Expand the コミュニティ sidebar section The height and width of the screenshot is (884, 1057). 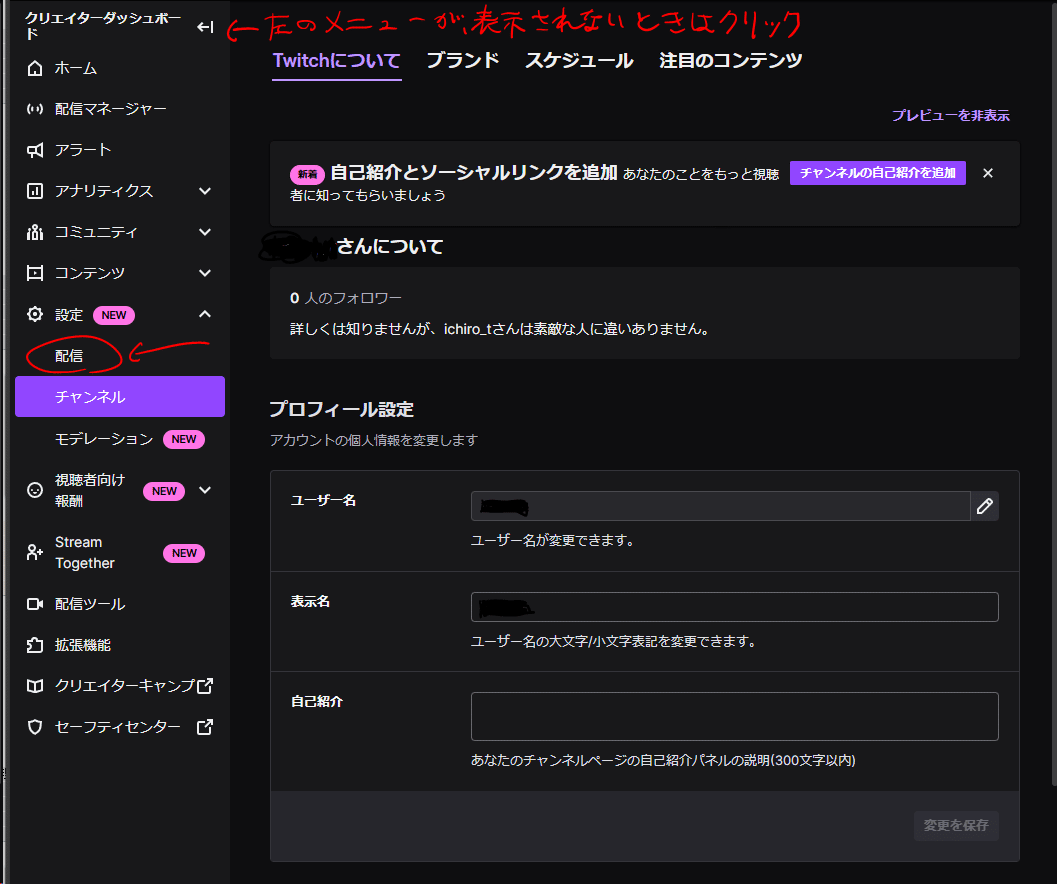click(205, 232)
